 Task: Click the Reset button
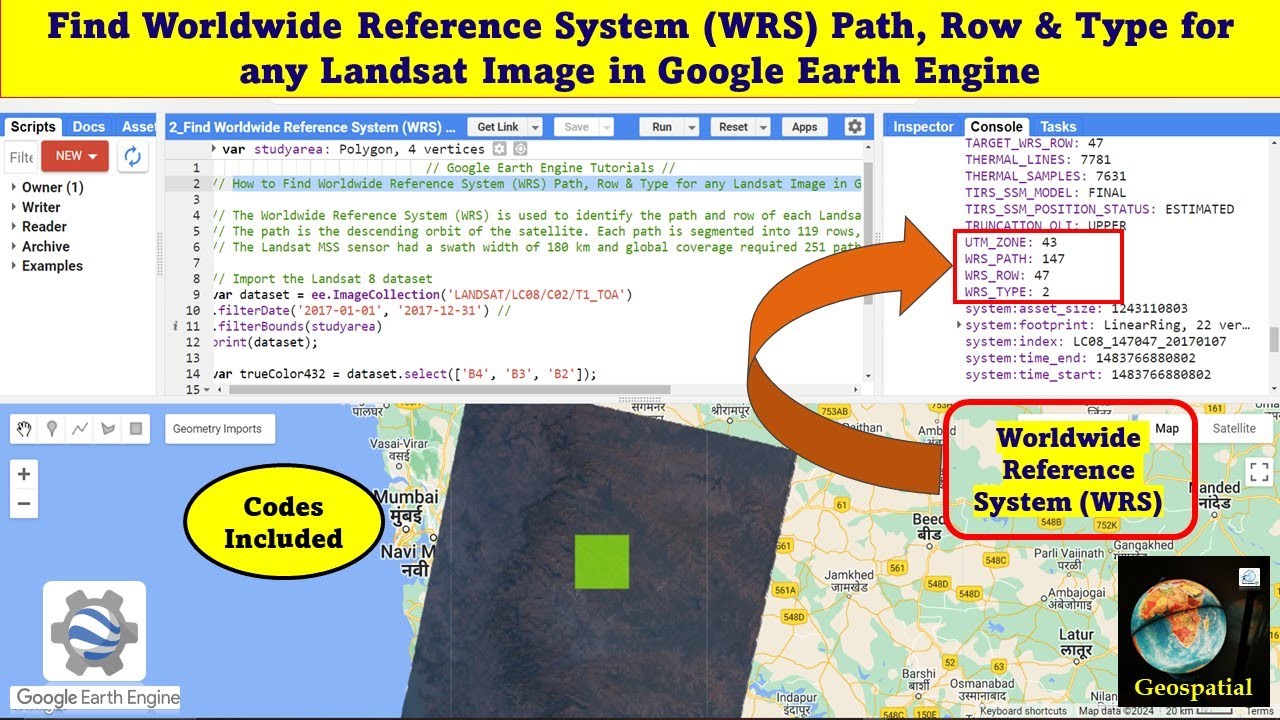tap(733, 127)
